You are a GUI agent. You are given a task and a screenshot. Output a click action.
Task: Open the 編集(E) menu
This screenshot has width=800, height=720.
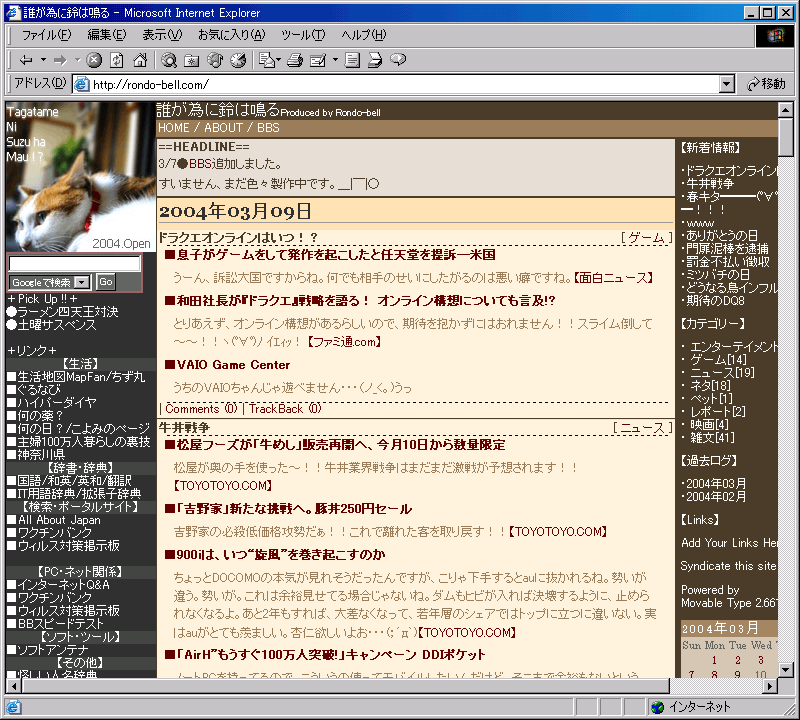(x=107, y=35)
